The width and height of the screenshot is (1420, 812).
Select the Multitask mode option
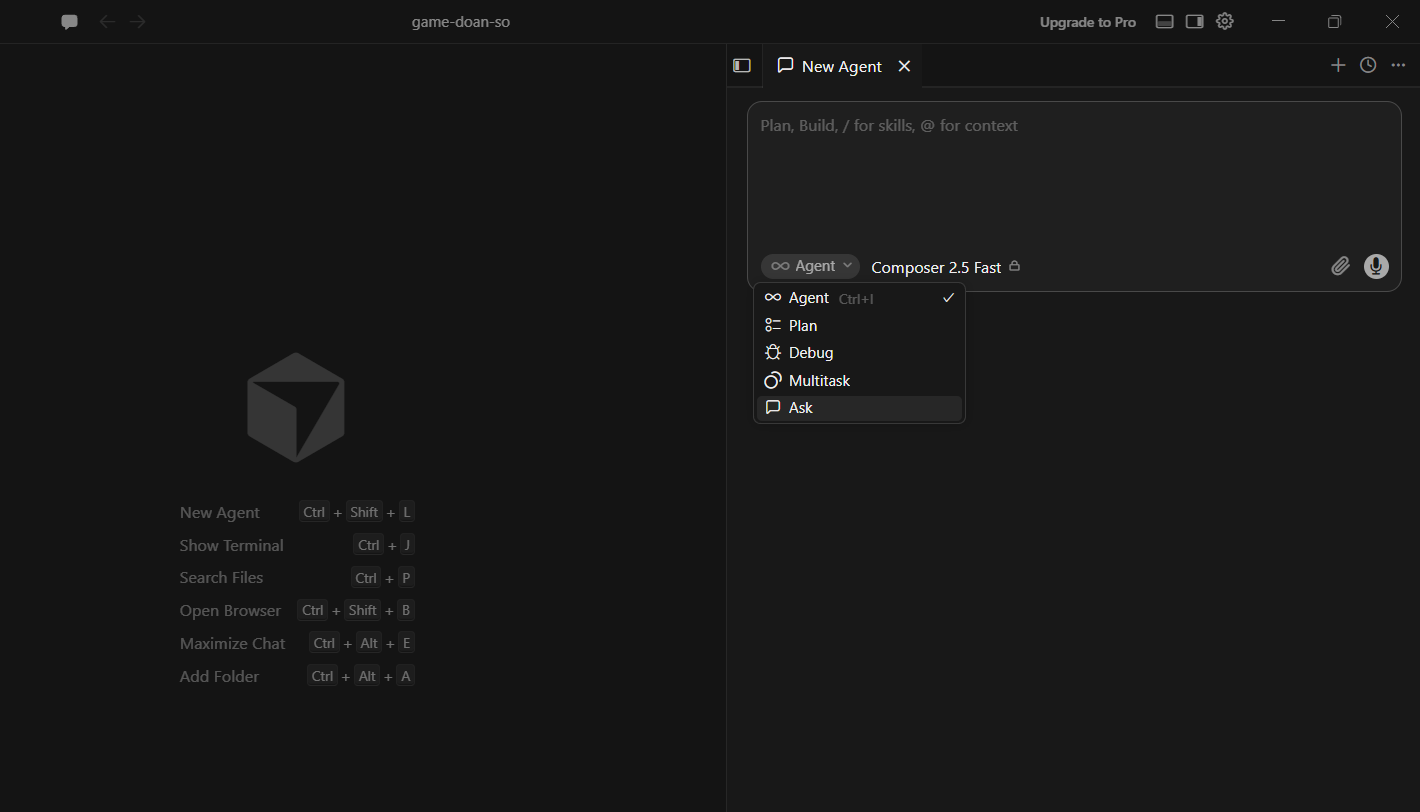[859, 380]
